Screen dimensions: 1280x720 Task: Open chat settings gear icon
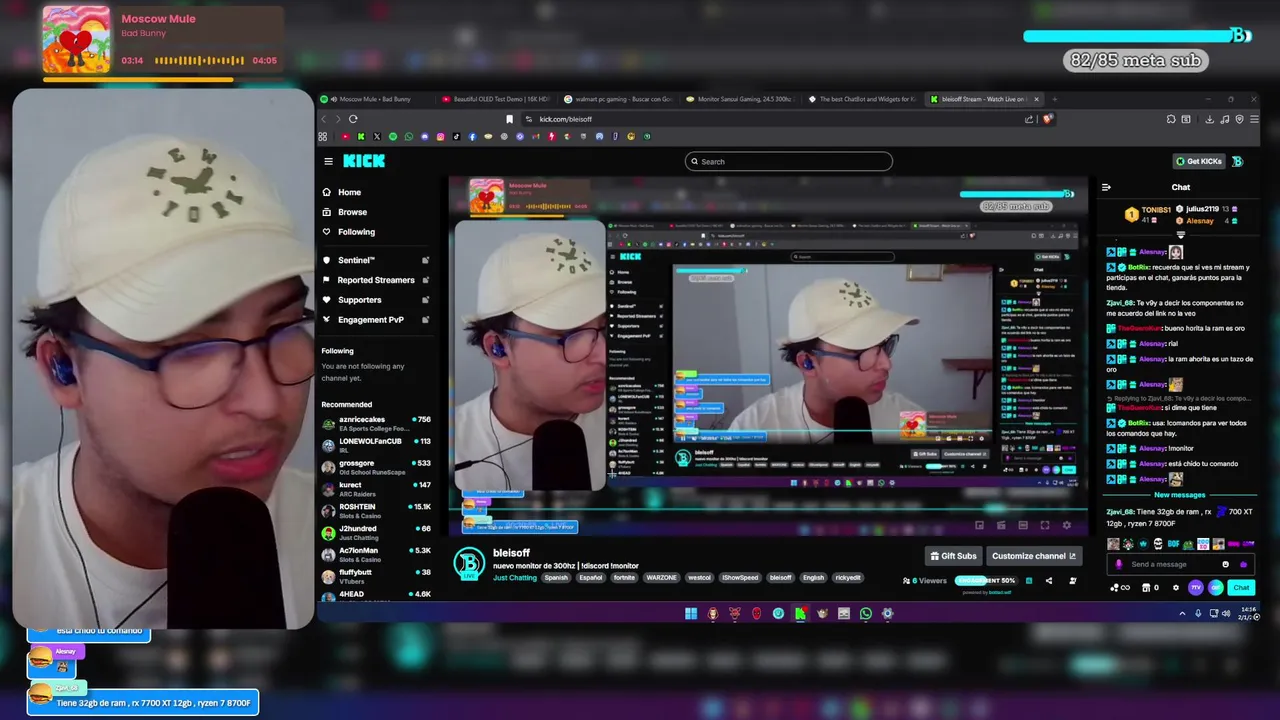1176,587
